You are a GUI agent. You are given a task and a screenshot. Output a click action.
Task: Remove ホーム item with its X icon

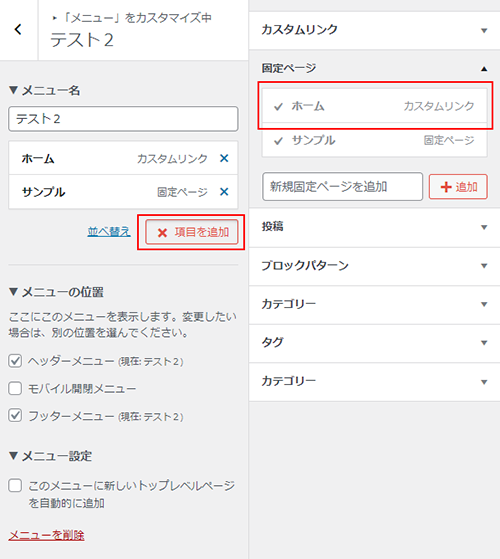[224, 158]
